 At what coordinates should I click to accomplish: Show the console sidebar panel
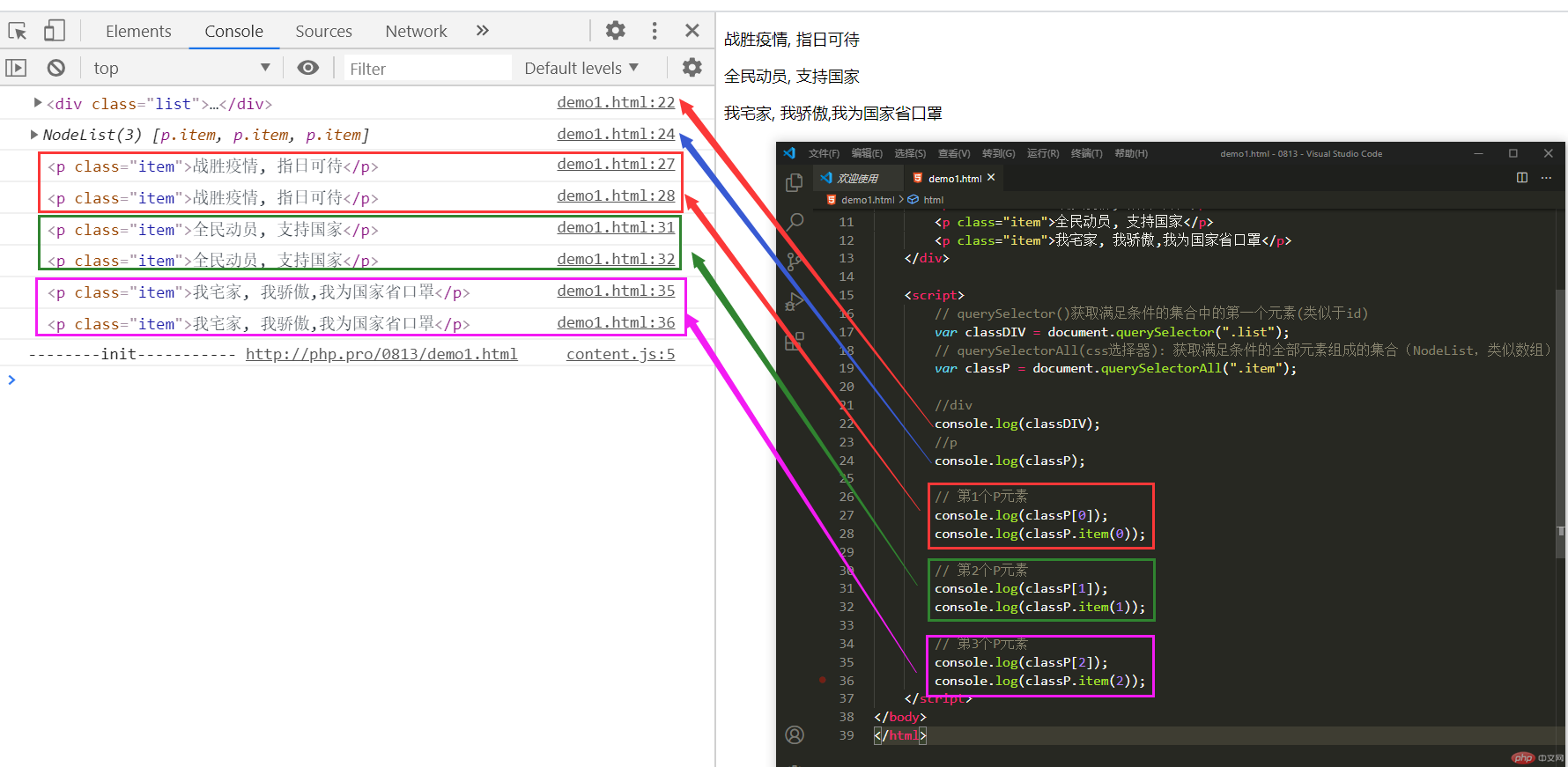click(x=16, y=68)
